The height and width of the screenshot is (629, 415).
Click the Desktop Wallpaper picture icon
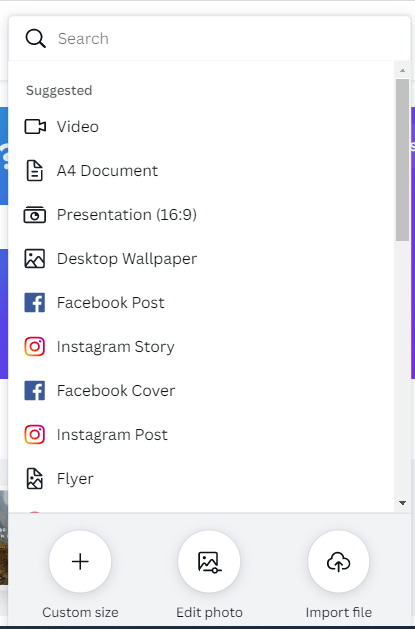[x=35, y=259]
